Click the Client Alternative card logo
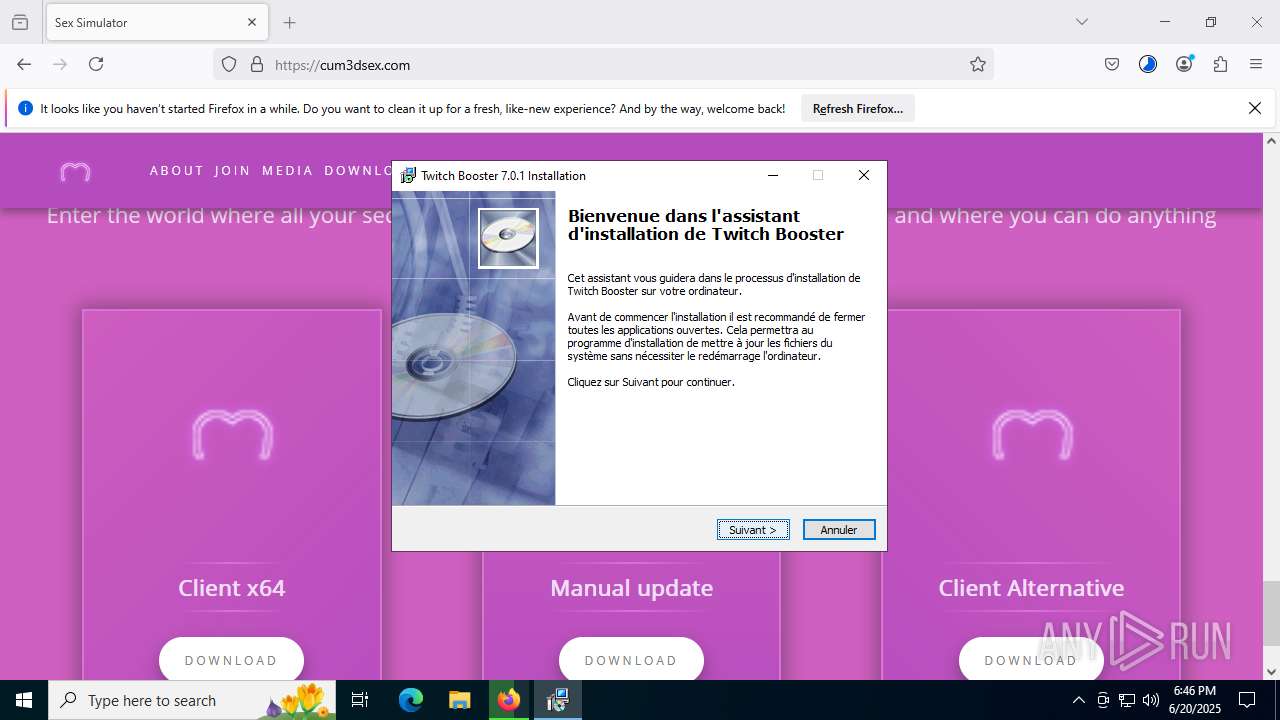Viewport: 1280px width, 720px height. tap(1032, 435)
